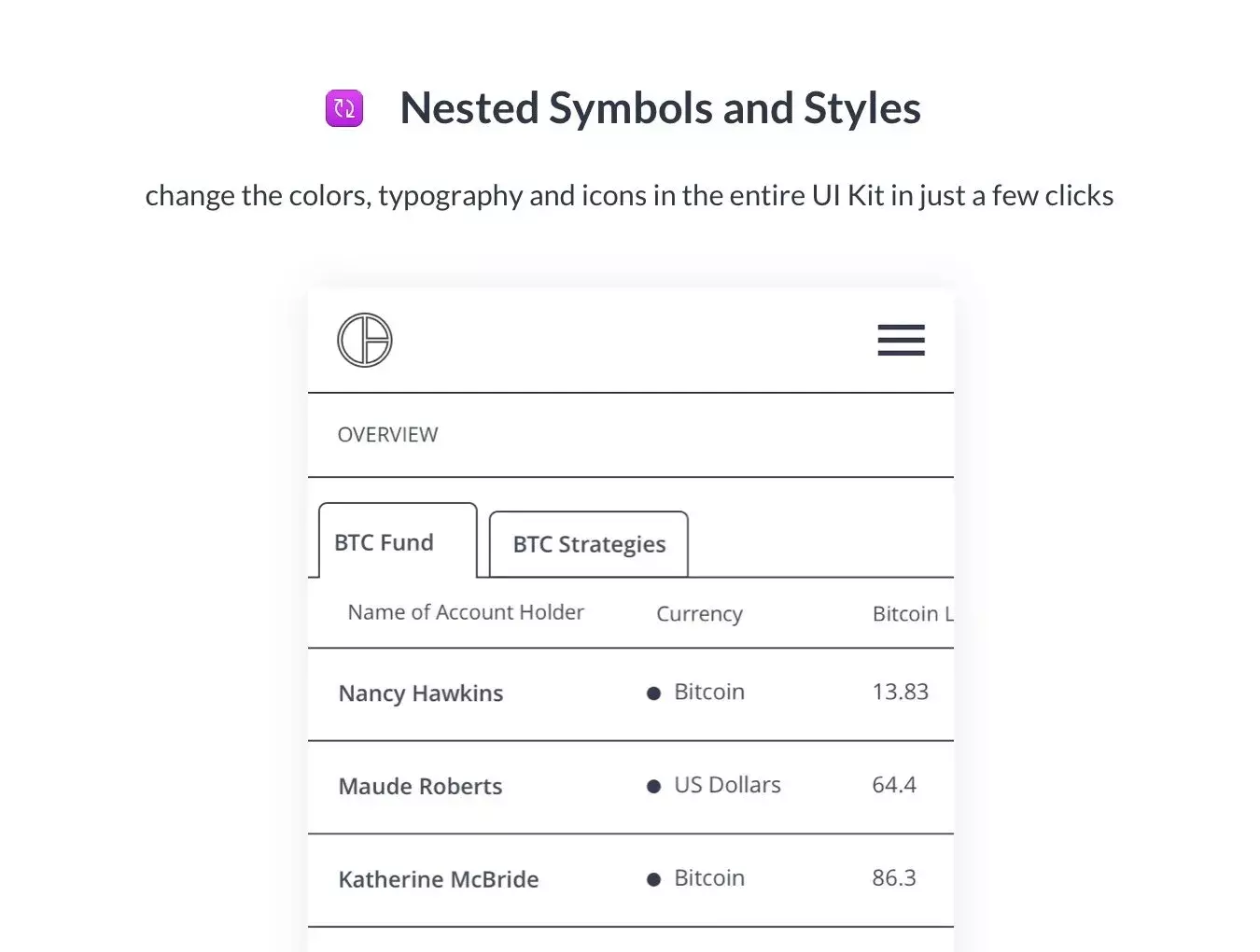
Task: Open the Katherine McBride account row
Action: click(631, 880)
